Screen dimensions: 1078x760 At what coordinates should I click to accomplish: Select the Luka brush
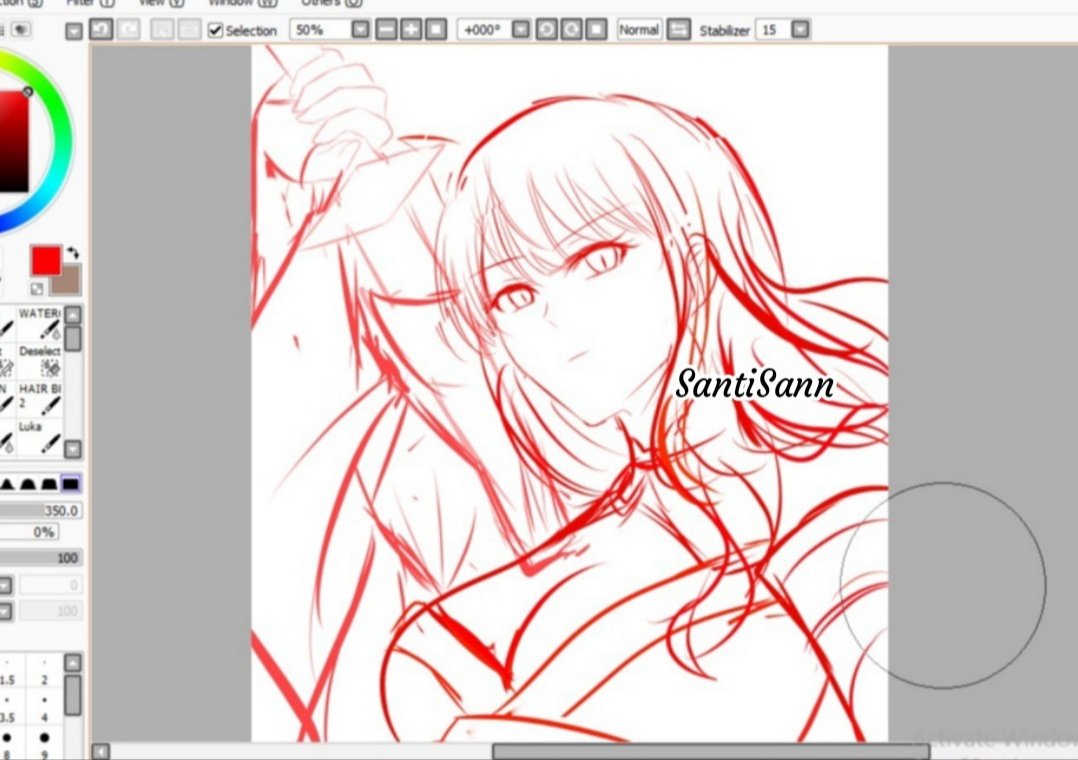[x=40, y=437]
